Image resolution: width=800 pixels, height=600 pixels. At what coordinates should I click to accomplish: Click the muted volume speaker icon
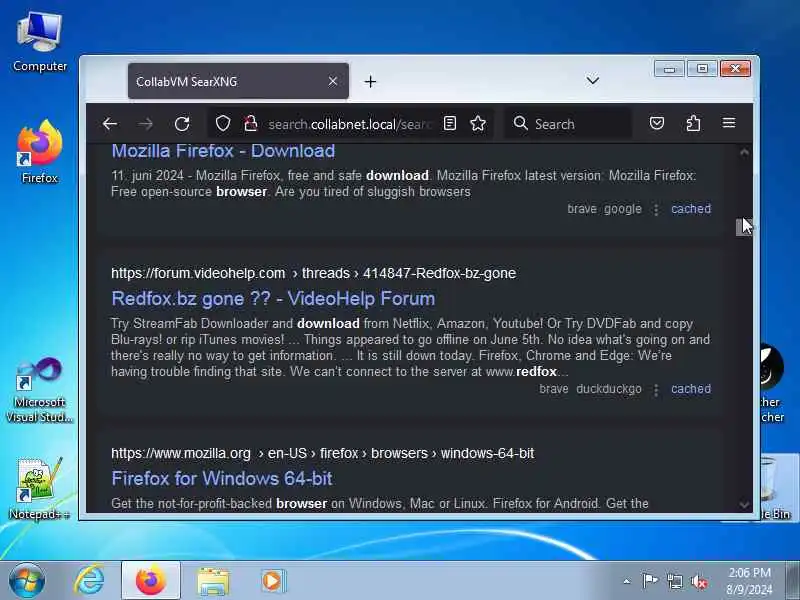[699, 581]
